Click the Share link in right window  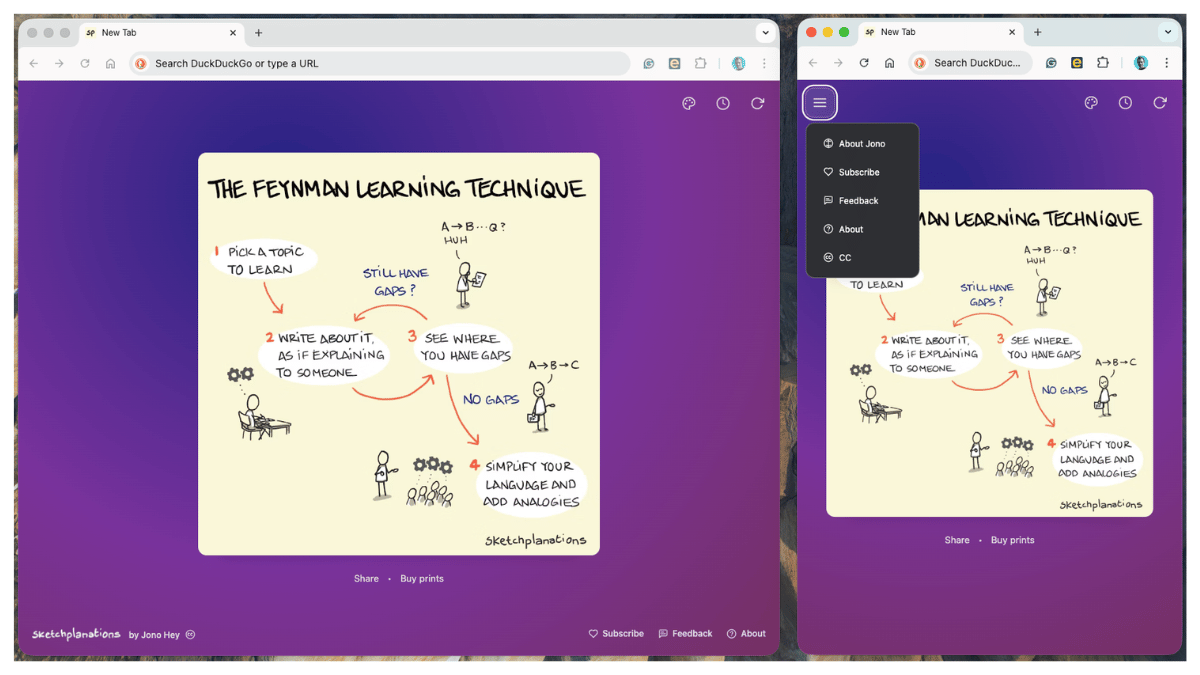tap(957, 540)
